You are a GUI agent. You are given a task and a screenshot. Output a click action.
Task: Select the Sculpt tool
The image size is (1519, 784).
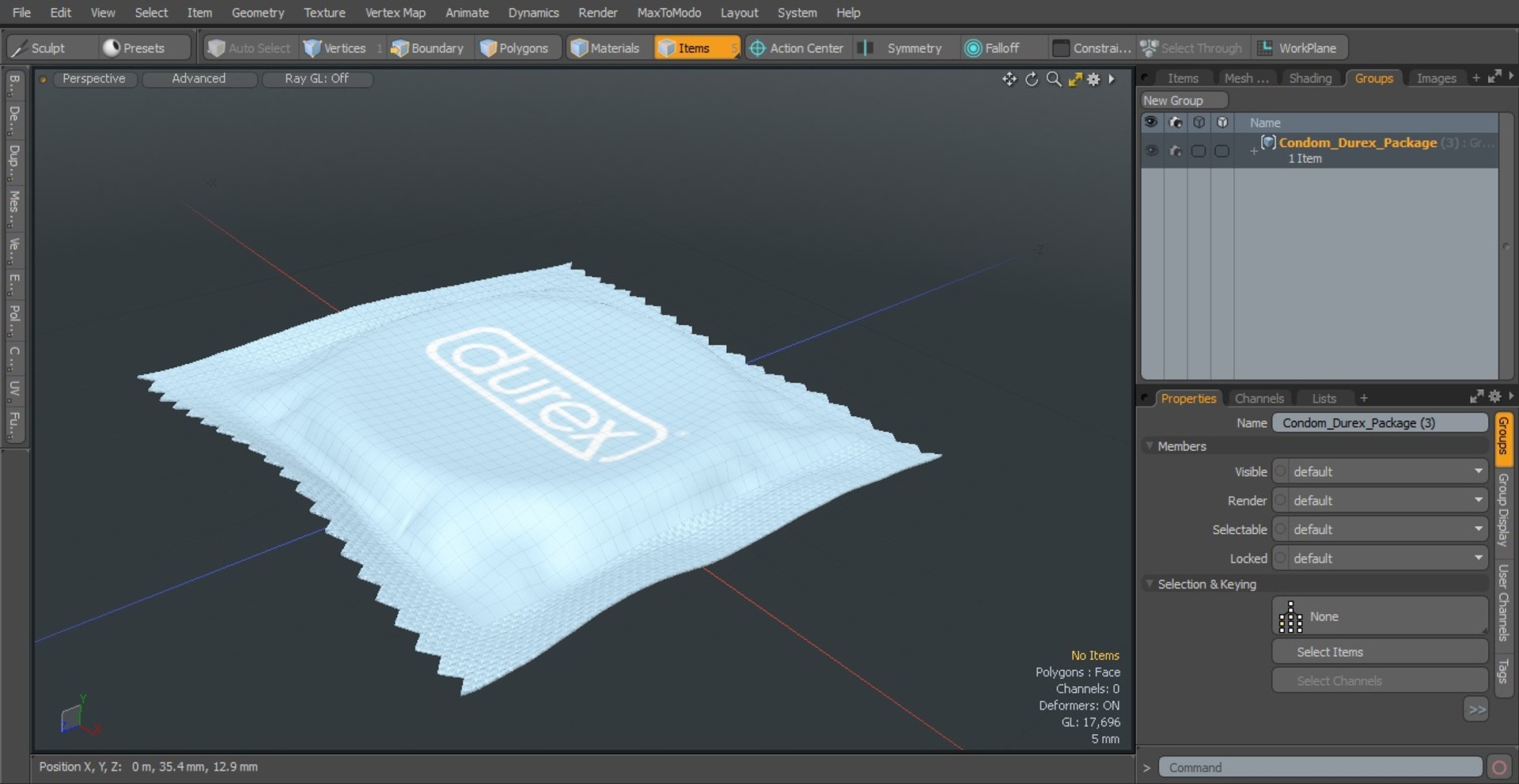click(51, 48)
